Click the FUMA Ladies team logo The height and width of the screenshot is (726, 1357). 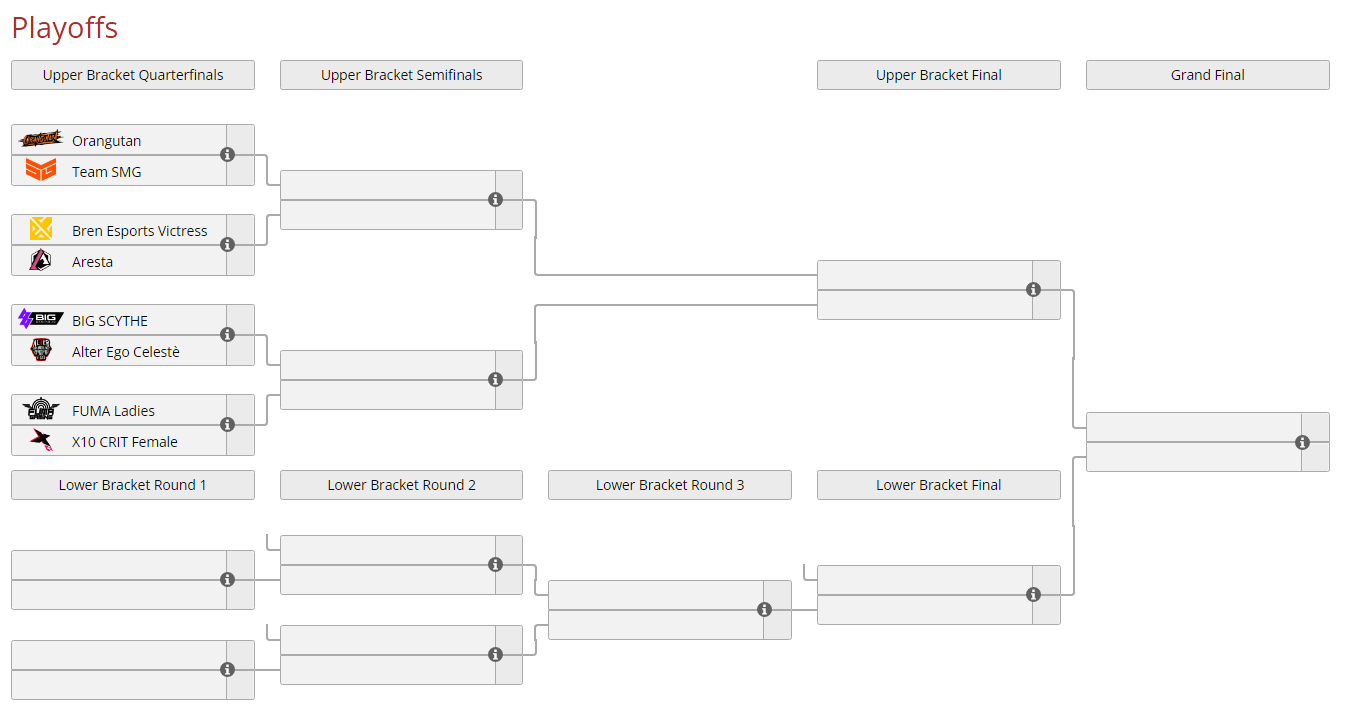click(40, 410)
